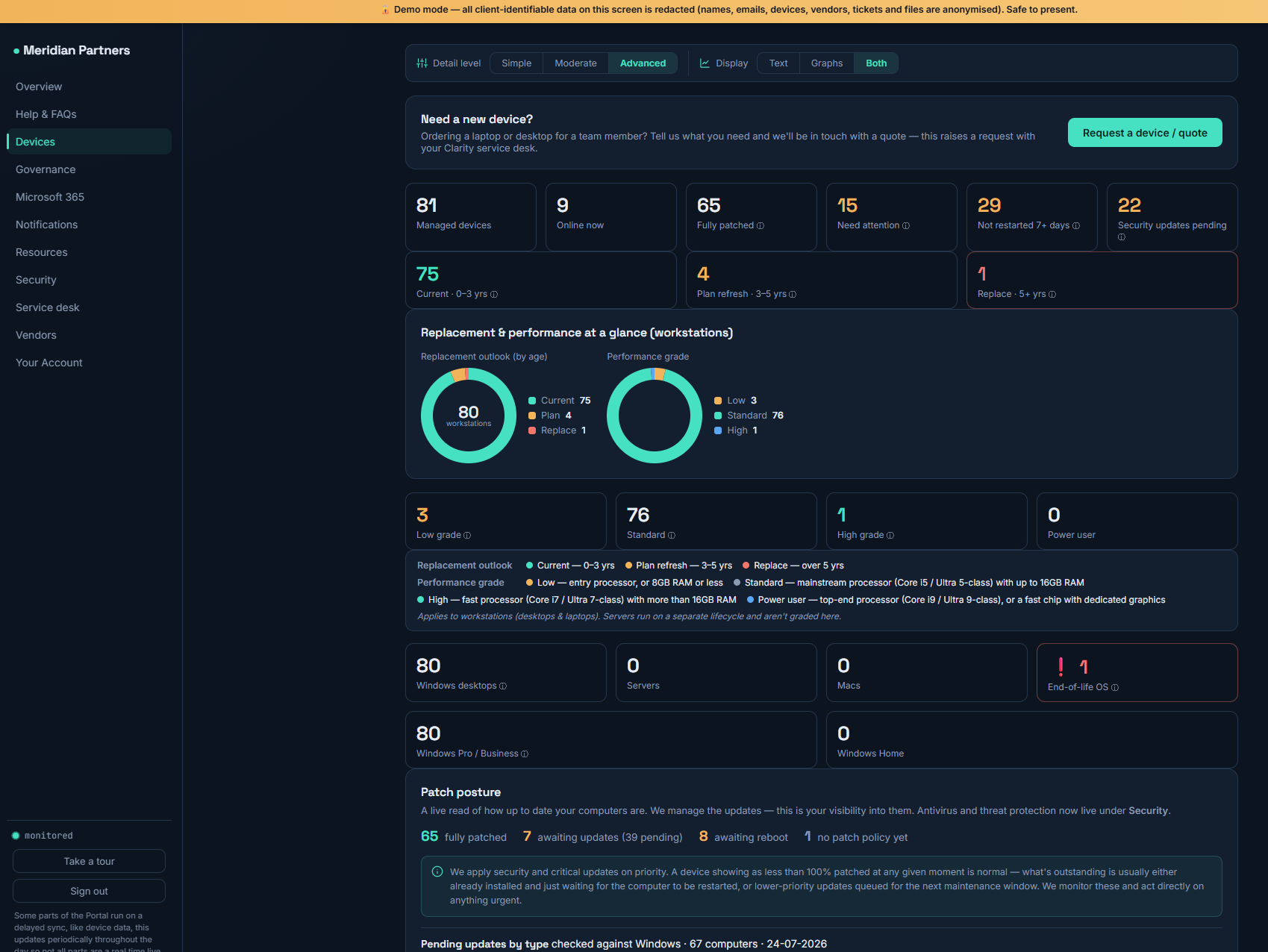This screenshot has height=952, width=1268.
Task: Open Microsoft 365 section
Action: click(x=89, y=197)
